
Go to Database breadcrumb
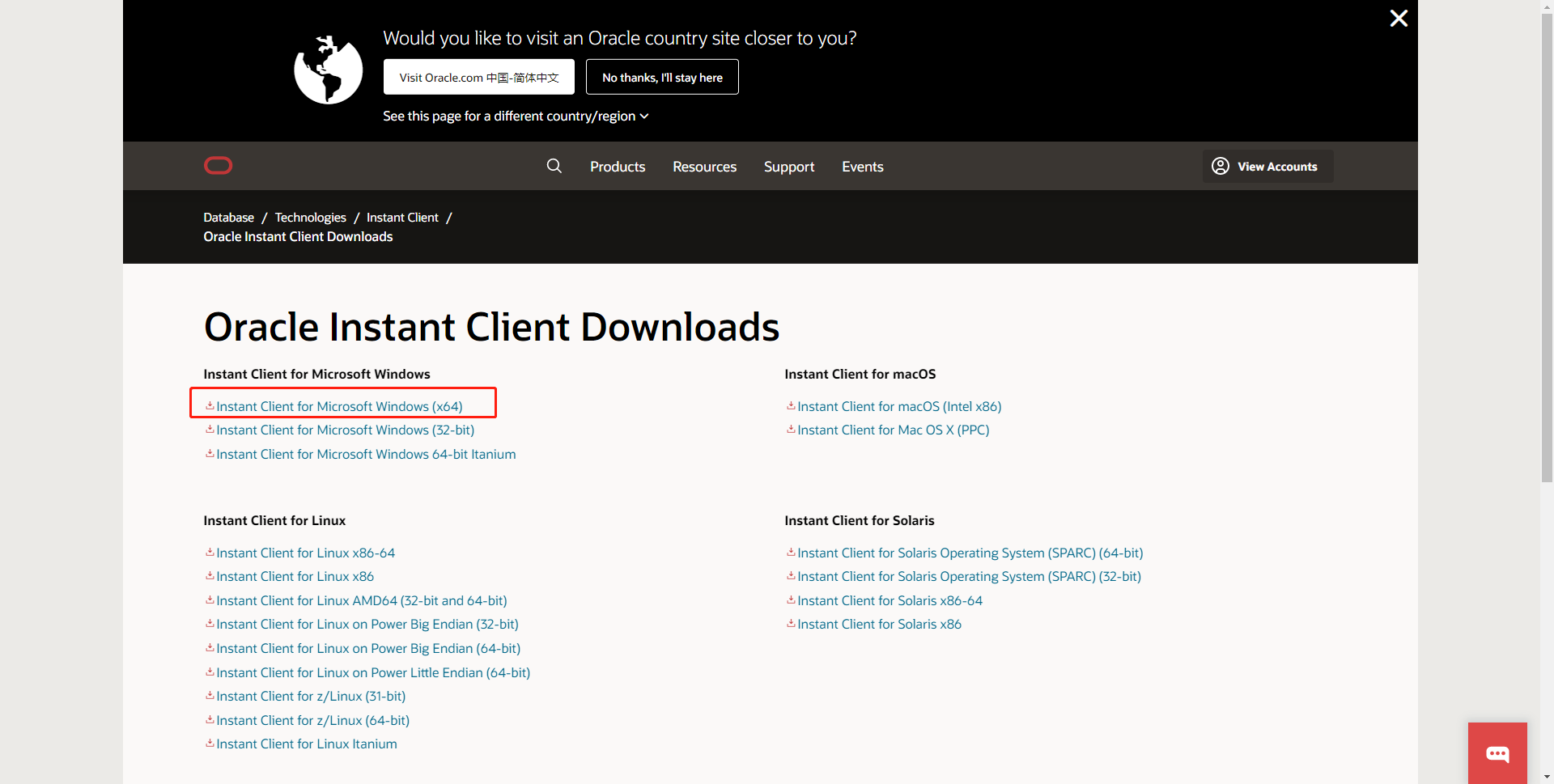coord(228,218)
